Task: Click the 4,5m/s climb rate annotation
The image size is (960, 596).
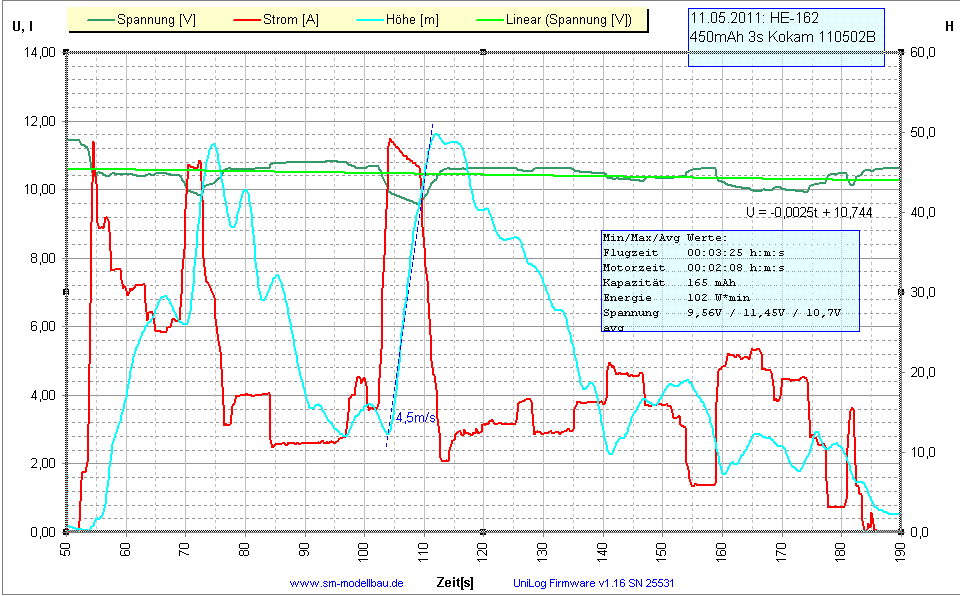Action: (x=415, y=417)
